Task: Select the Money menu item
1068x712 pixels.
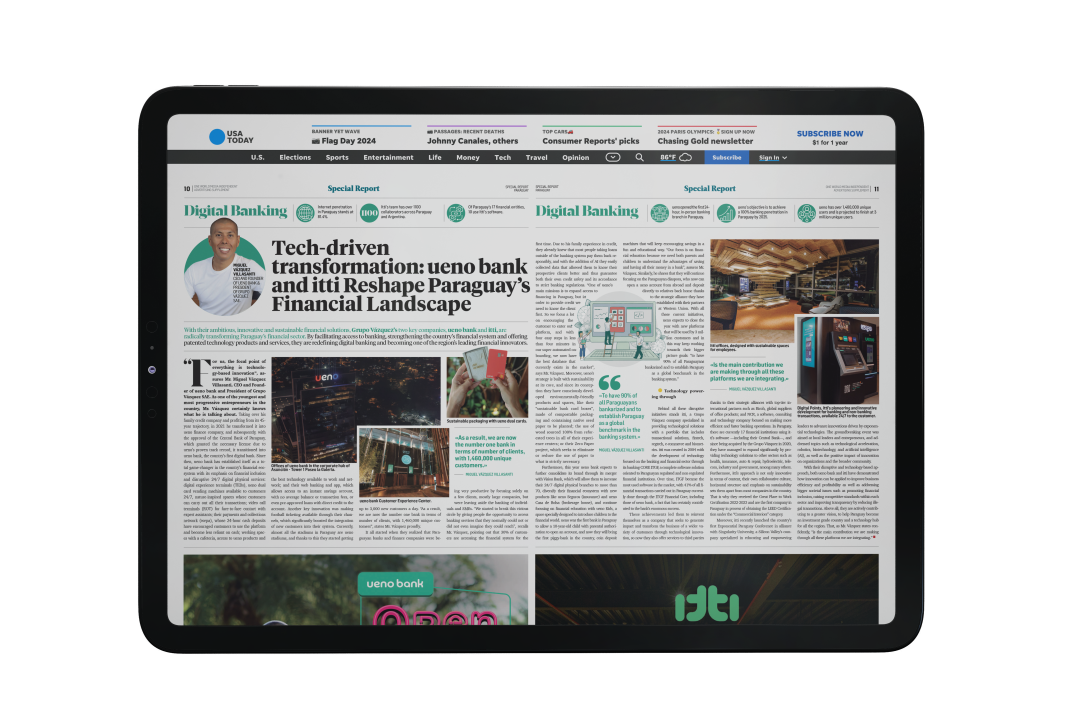Action: [x=468, y=157]
